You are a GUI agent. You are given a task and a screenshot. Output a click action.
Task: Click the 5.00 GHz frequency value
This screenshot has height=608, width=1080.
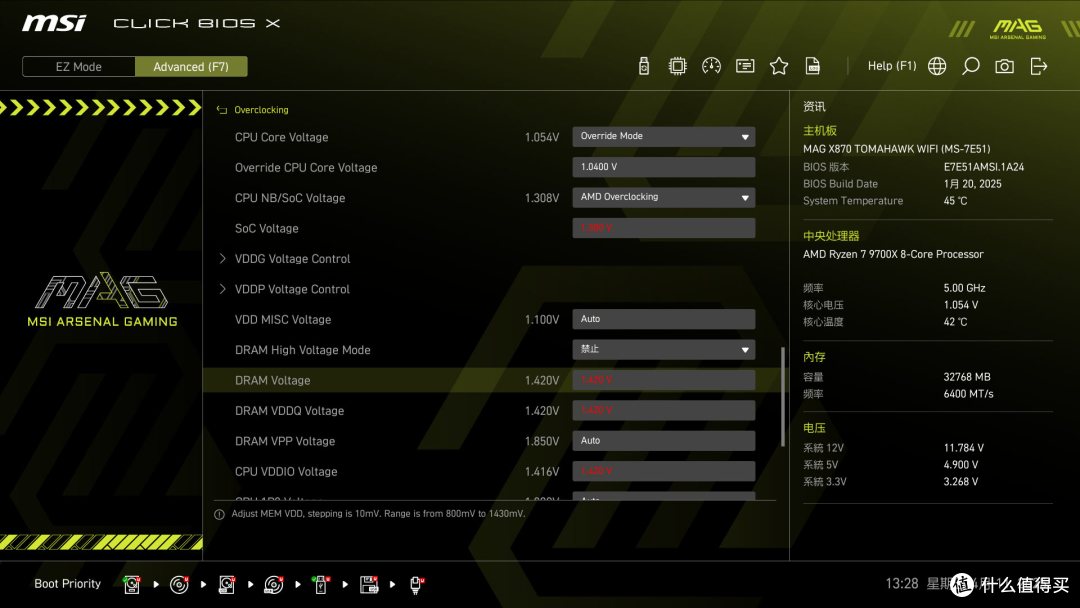click(x=964, y=288)
